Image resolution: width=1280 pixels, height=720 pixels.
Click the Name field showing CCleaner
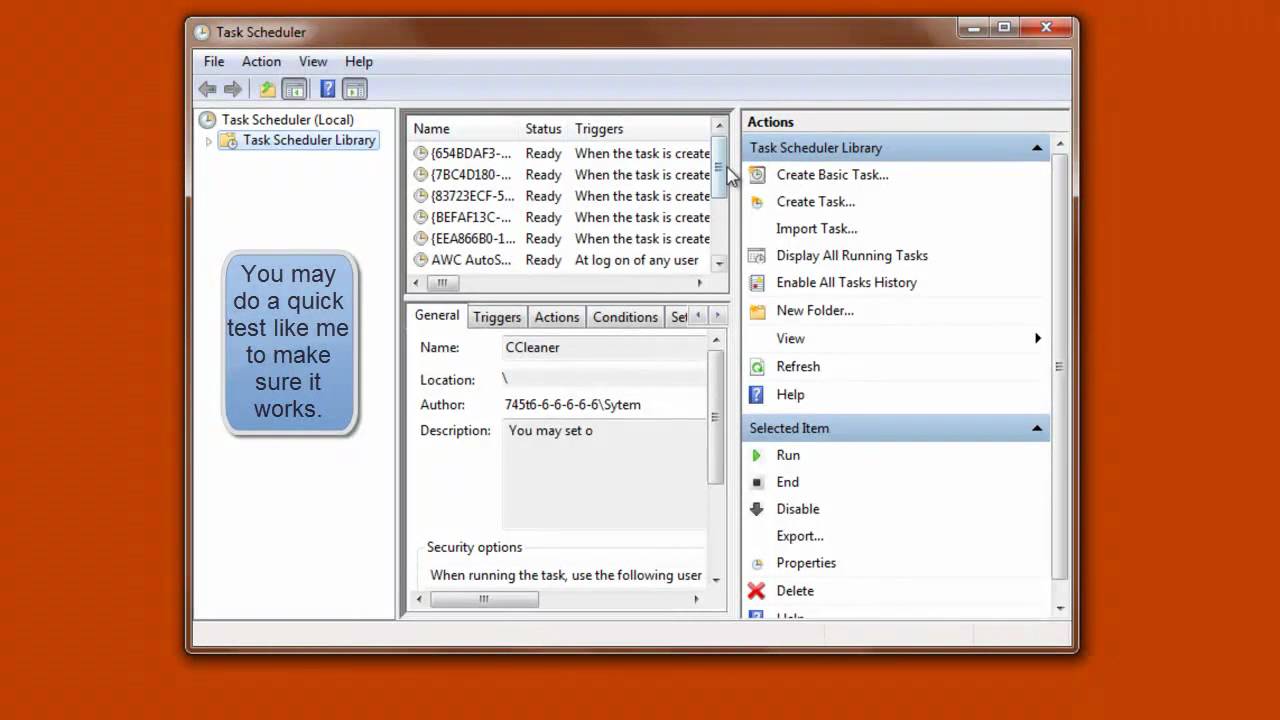pyautogui.click(x=604, y=347)
